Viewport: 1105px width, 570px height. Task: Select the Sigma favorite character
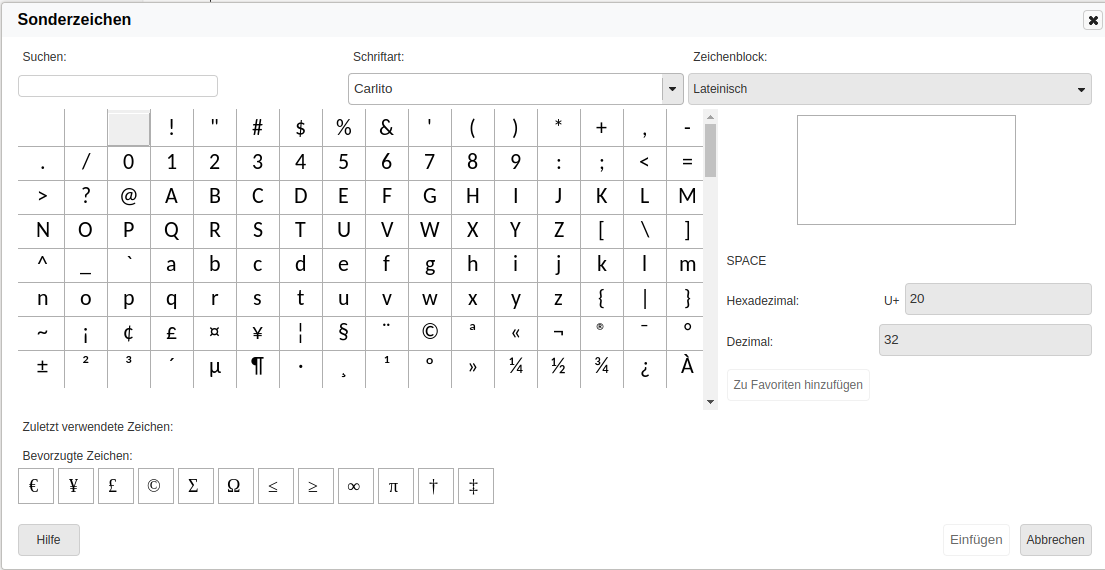[195, 486]
